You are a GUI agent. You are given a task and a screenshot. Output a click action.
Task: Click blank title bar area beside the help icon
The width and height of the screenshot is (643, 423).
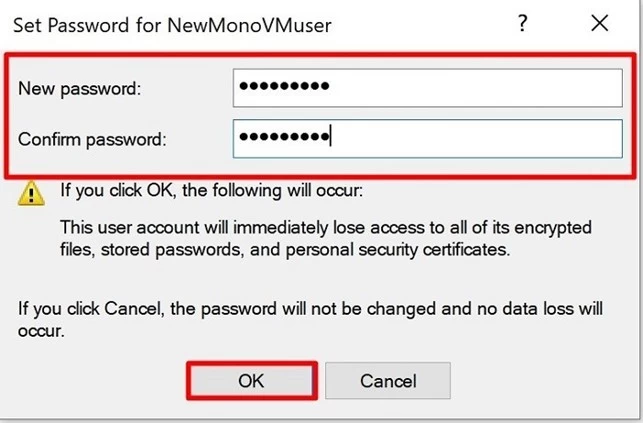coord(422,25)
